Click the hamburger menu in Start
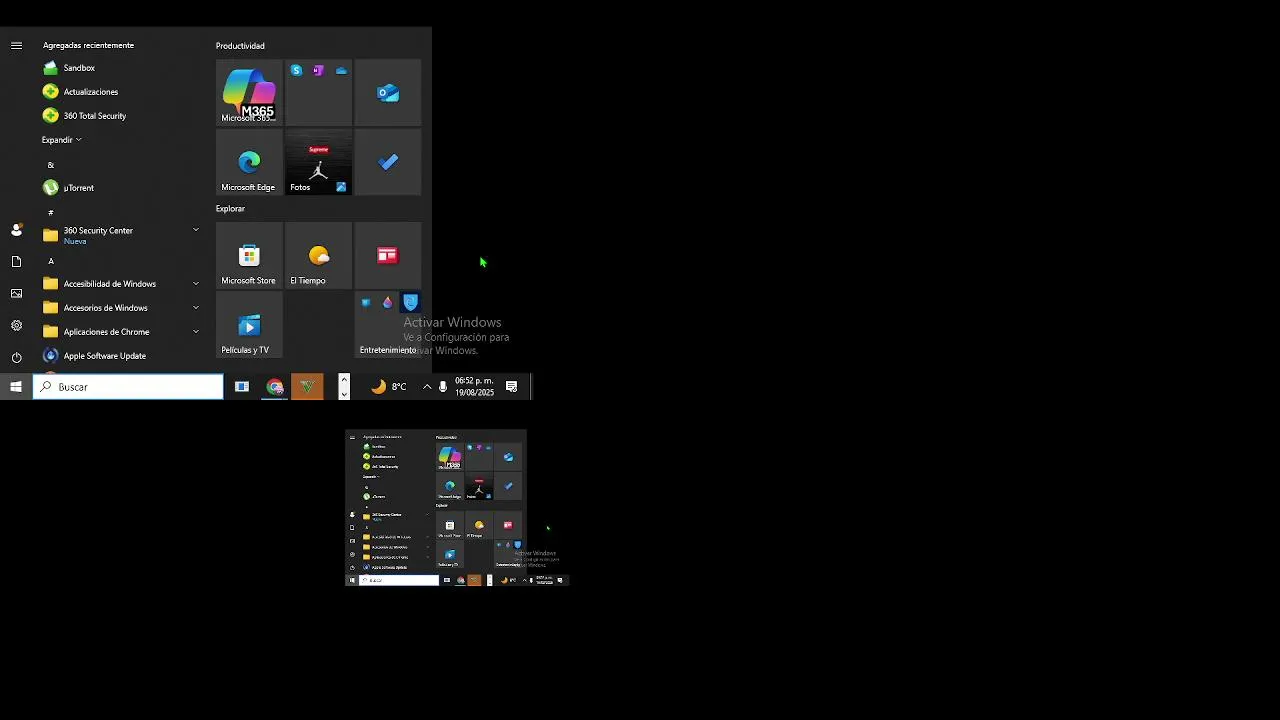The image size is (1280, 720). [x=16, y=45]
